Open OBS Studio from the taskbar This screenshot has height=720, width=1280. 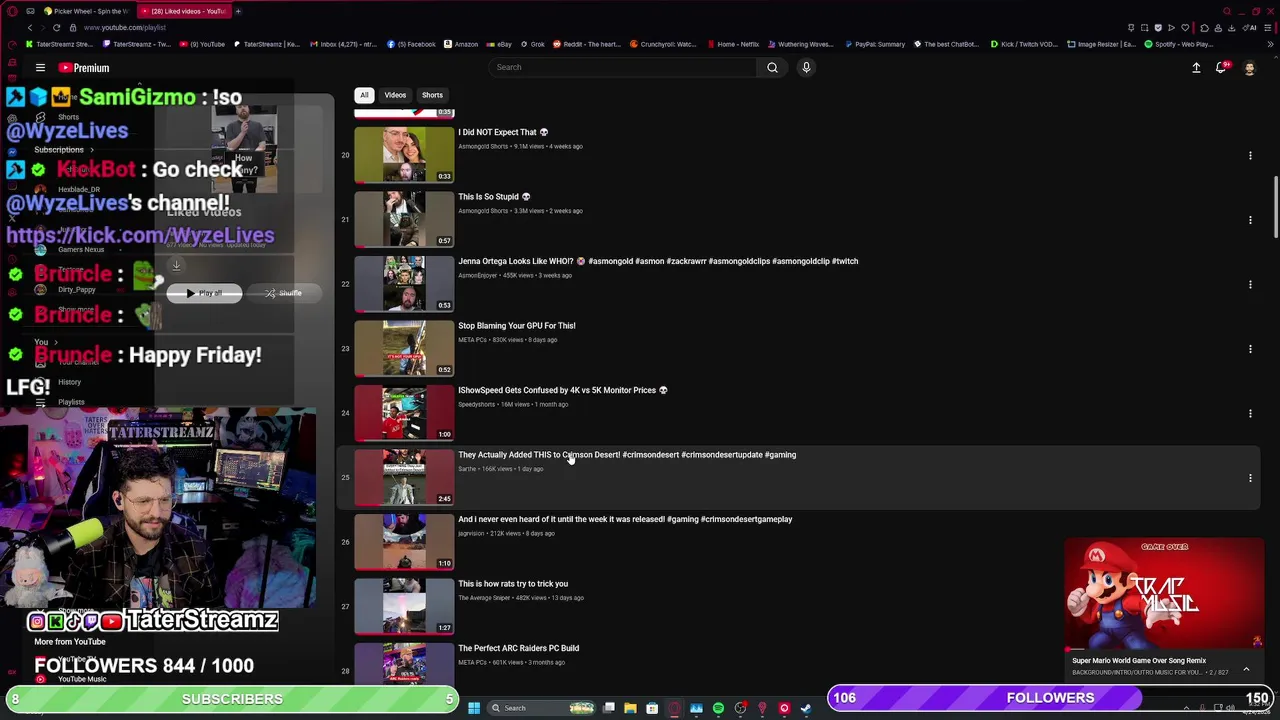click(740, 708)
